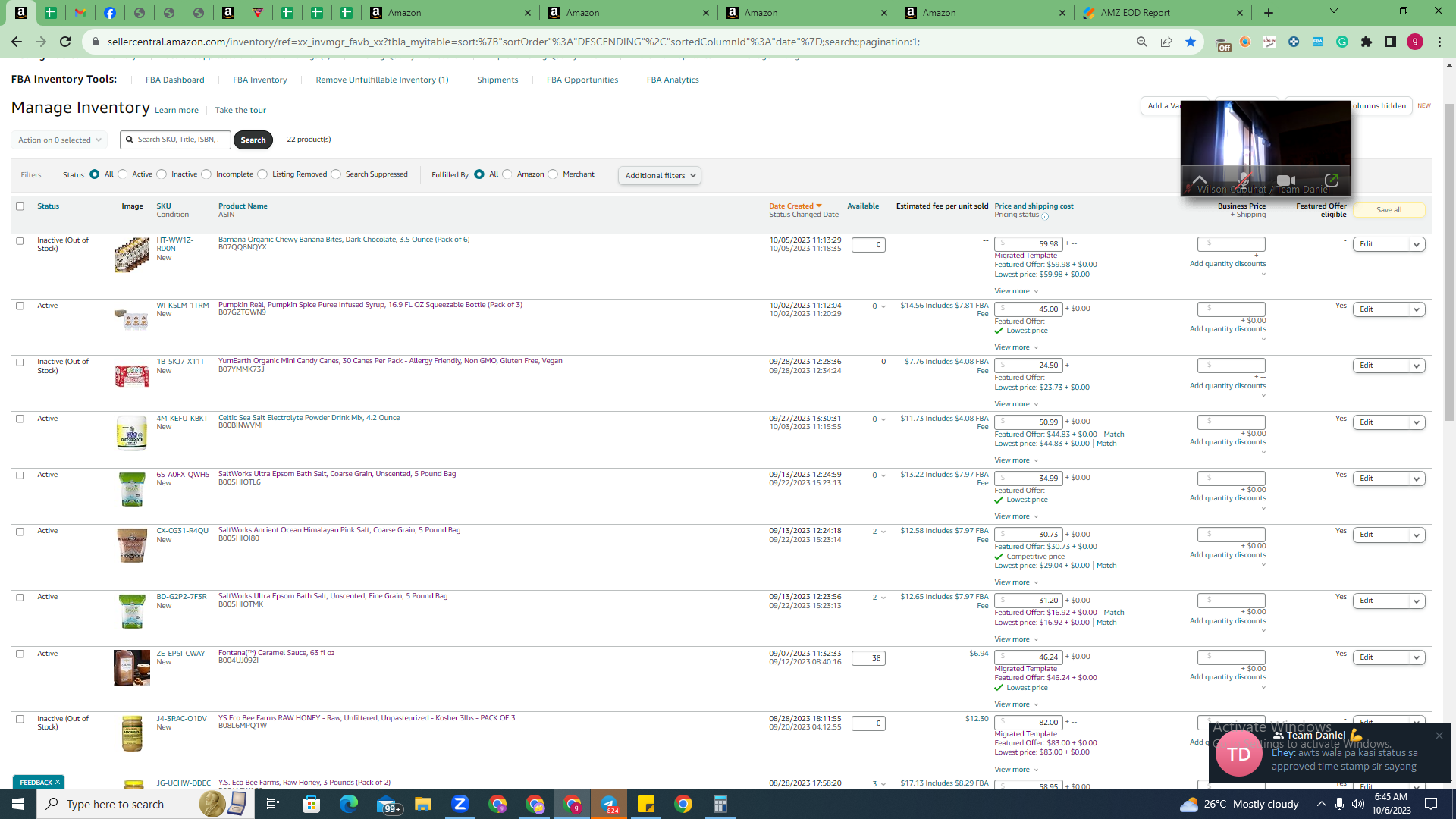Open FBA Opportunities
The image size is (1456, 819).
(582, 80)
